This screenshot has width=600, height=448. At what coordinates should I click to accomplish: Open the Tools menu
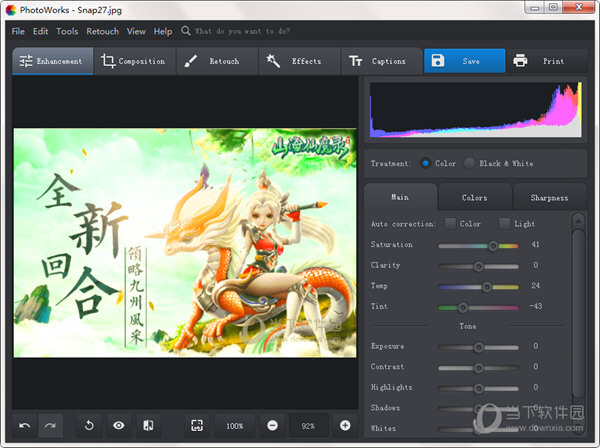pos(67,31)
